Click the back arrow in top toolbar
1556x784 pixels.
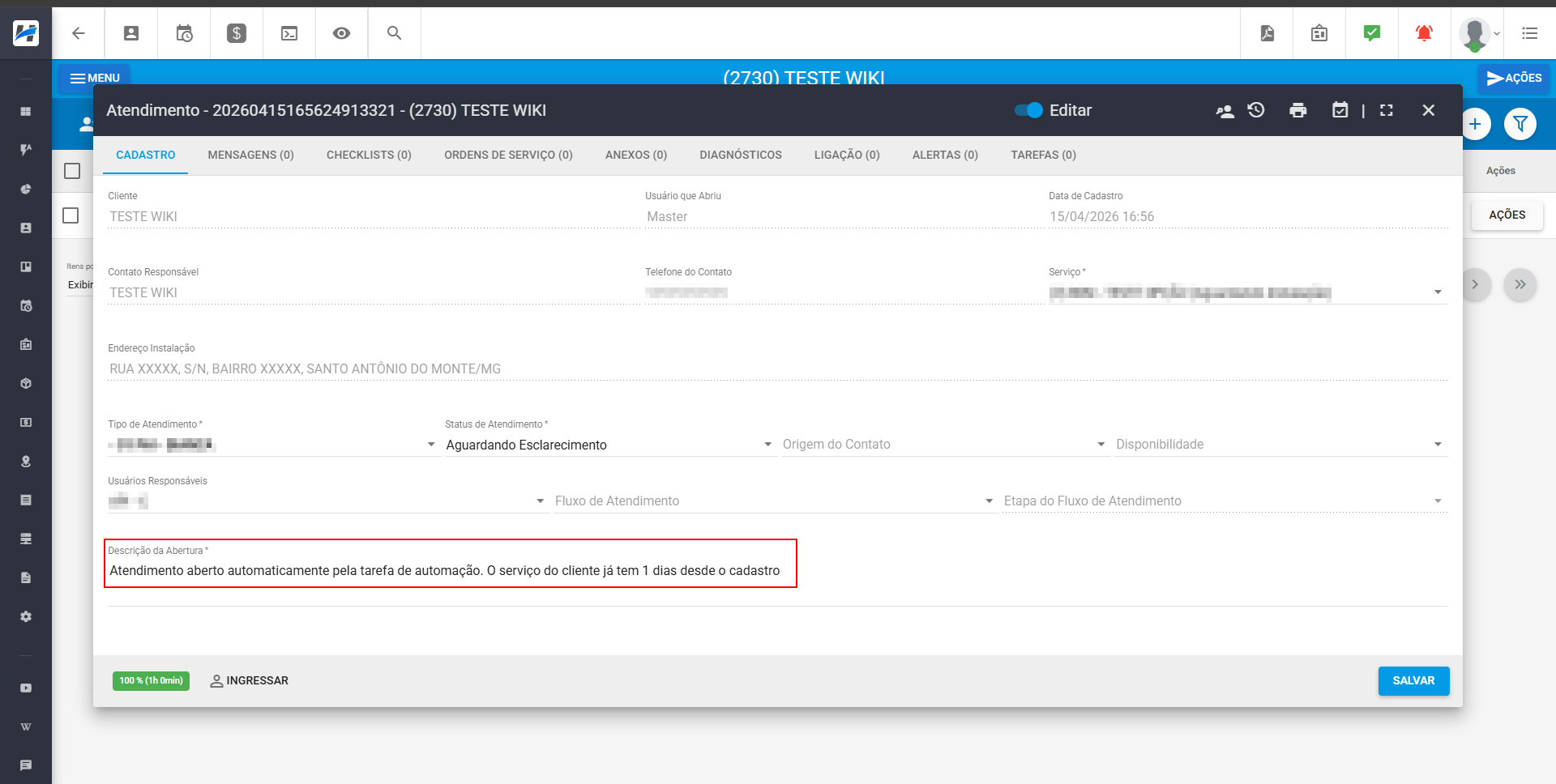pos(79,33)
